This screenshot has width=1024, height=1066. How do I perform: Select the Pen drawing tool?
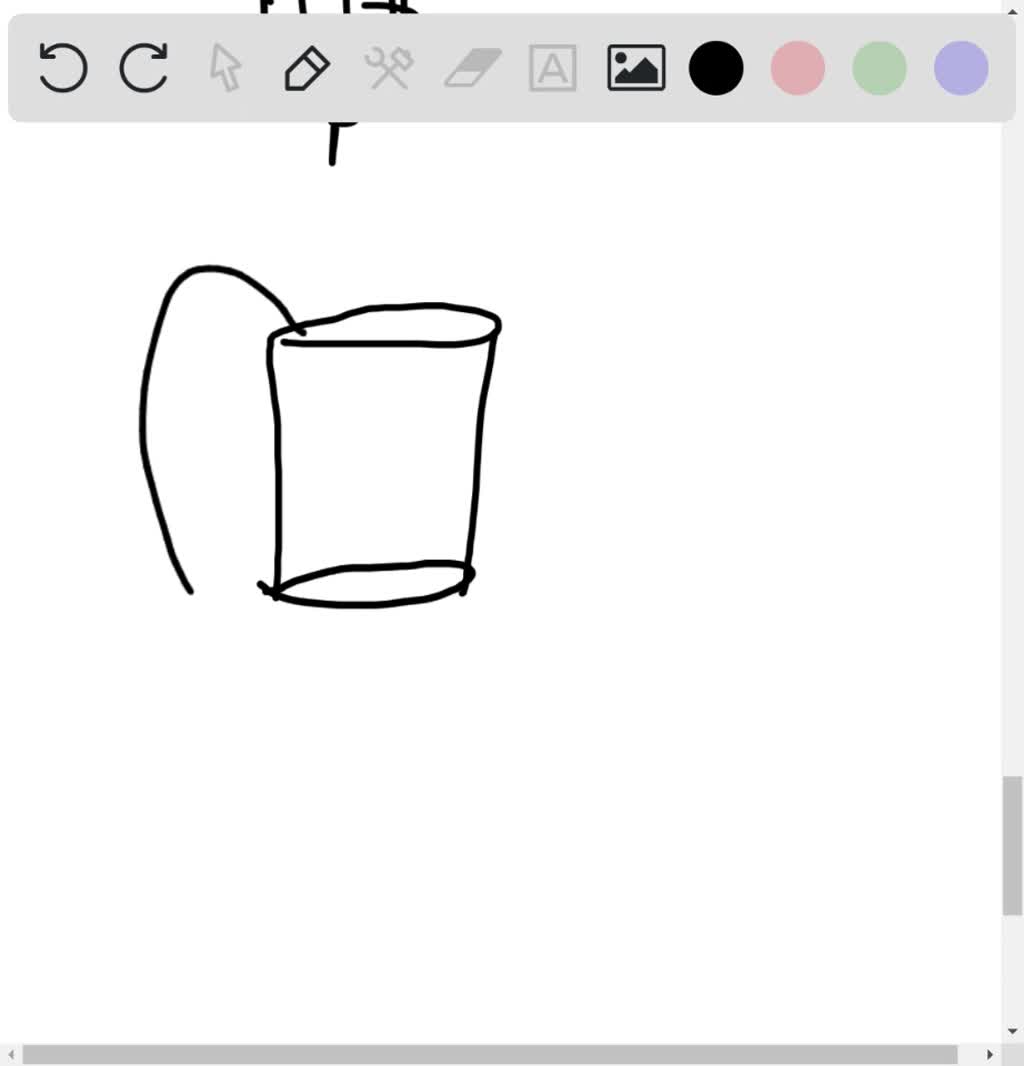pyautogui.click(x=307, y=69)
